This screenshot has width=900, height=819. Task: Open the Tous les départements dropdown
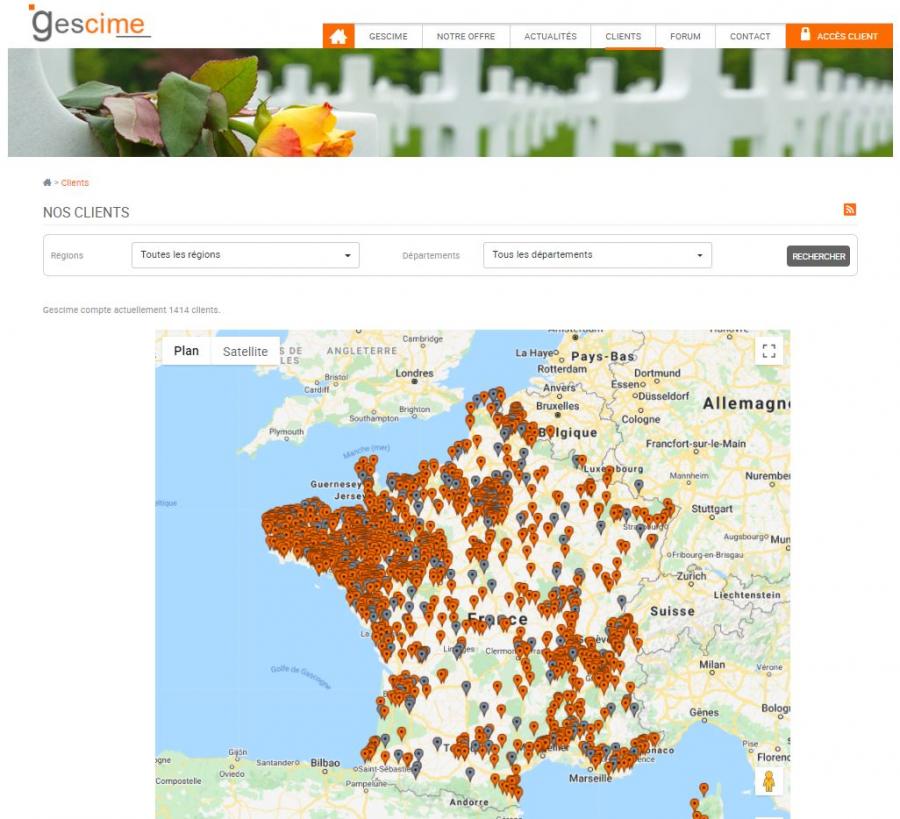tap(598, 255)
